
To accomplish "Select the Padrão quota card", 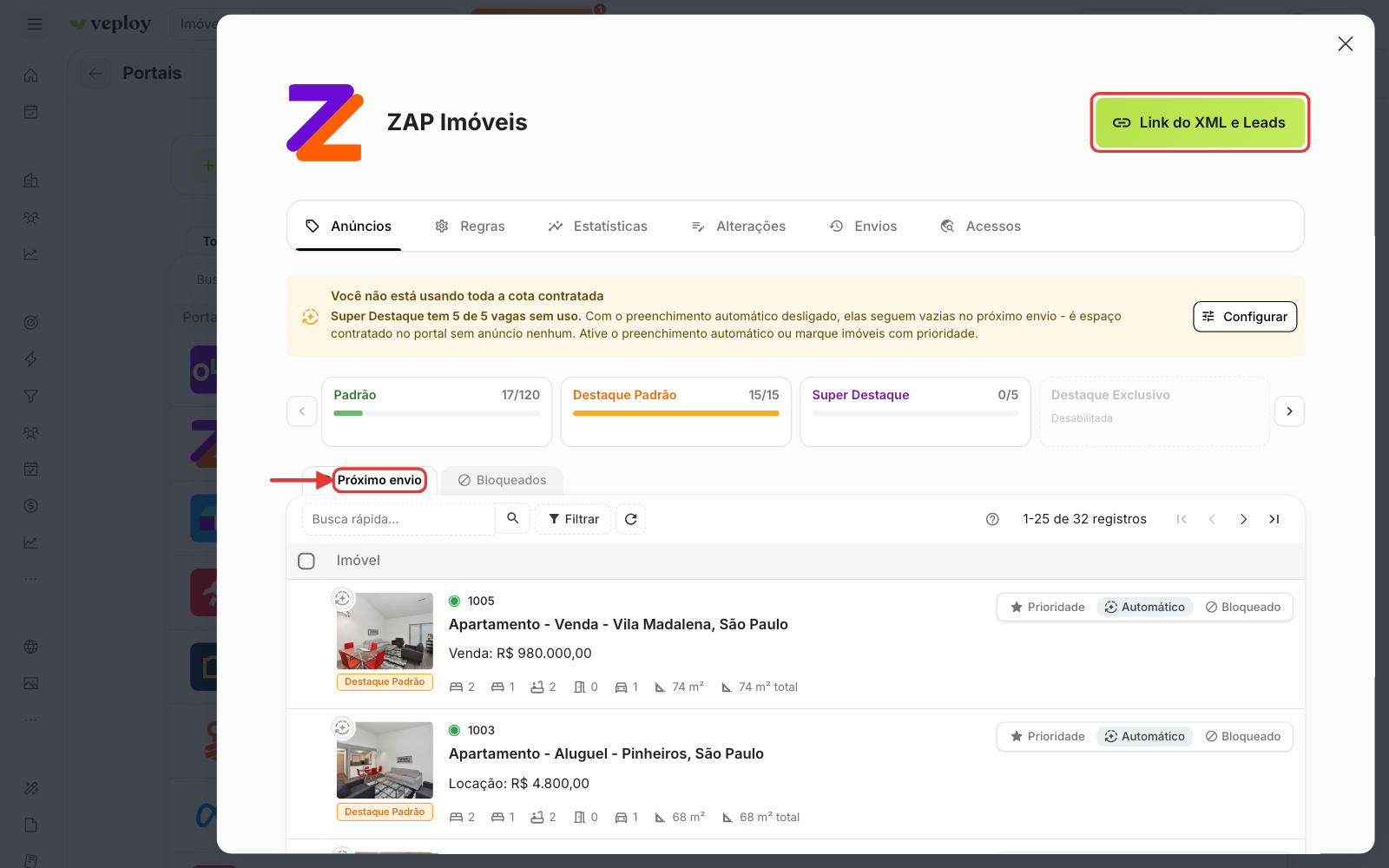I will coord(437,411).
